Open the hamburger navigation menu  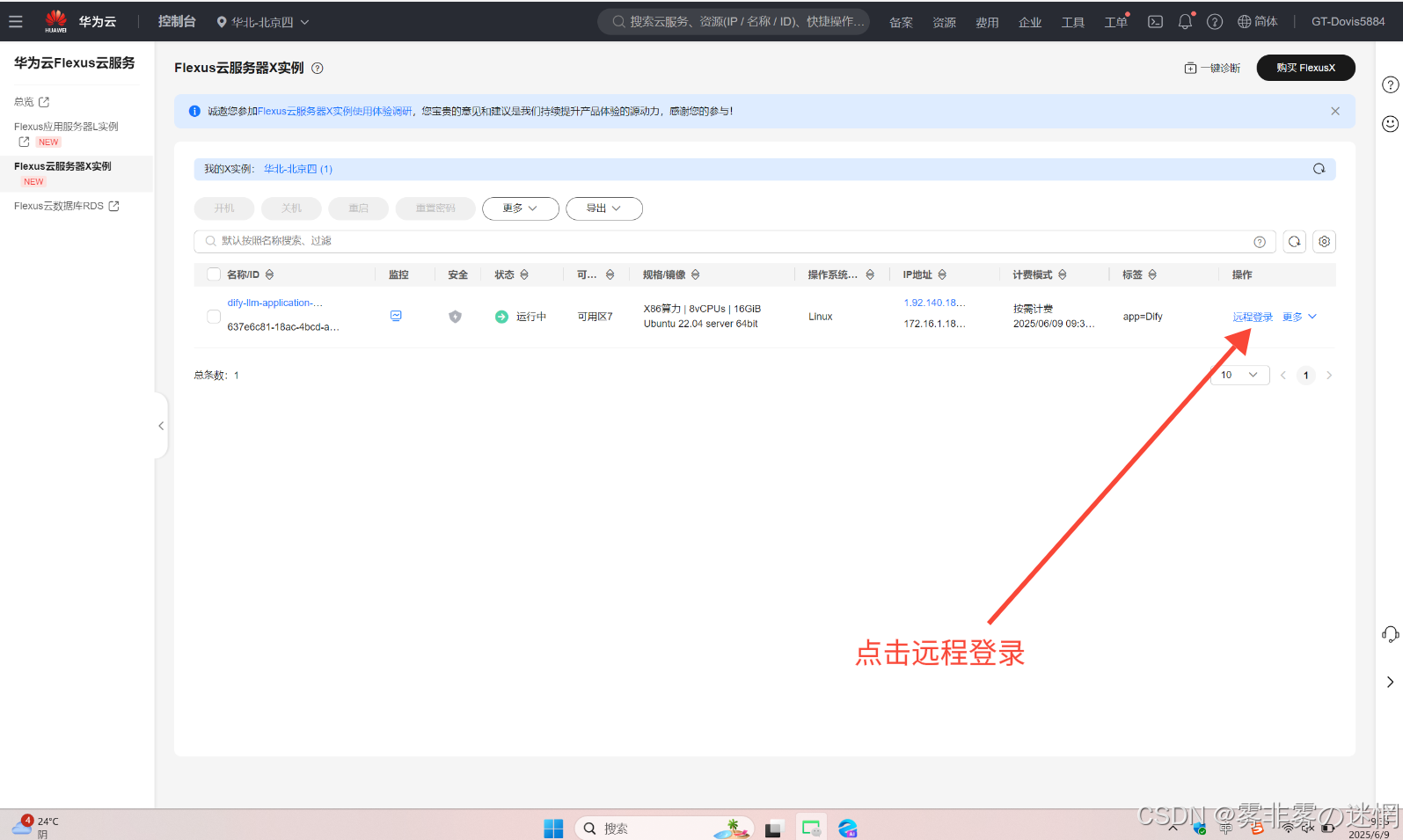pyautogui.click(x=16, y=21)
